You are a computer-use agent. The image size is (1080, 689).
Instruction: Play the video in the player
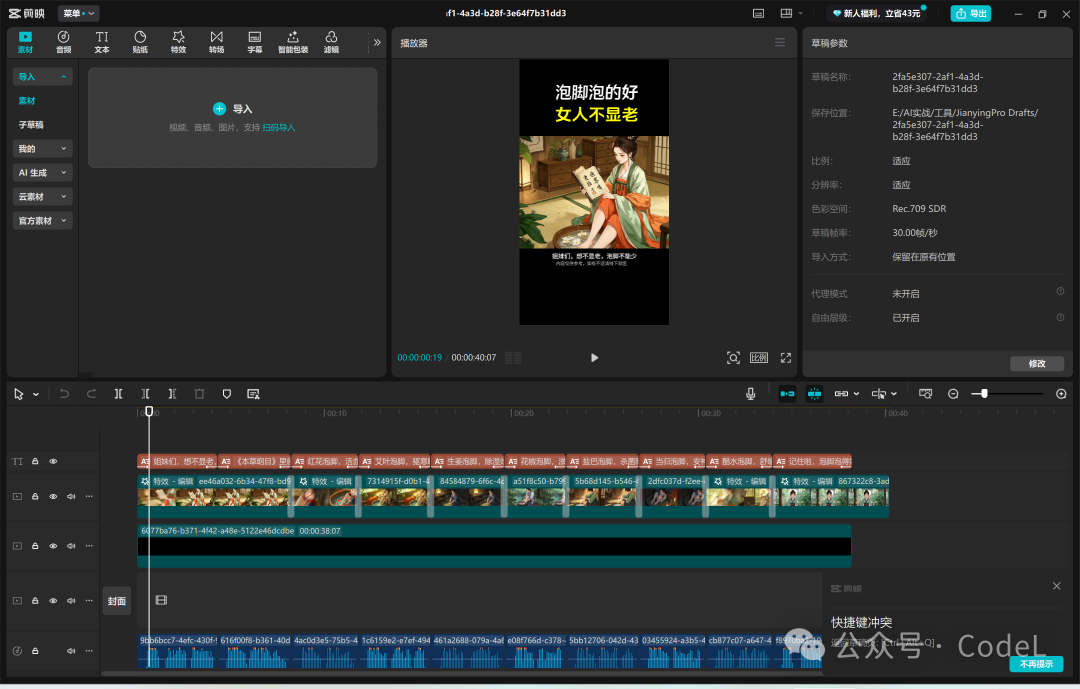[x=594, y=358]
